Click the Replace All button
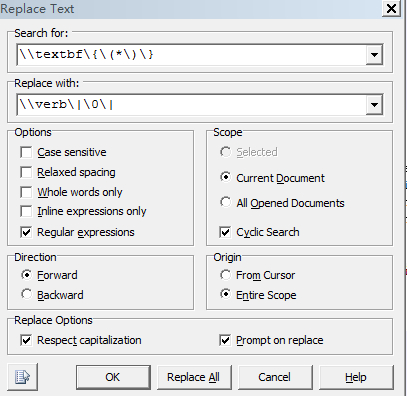 (x=194, y=377)
